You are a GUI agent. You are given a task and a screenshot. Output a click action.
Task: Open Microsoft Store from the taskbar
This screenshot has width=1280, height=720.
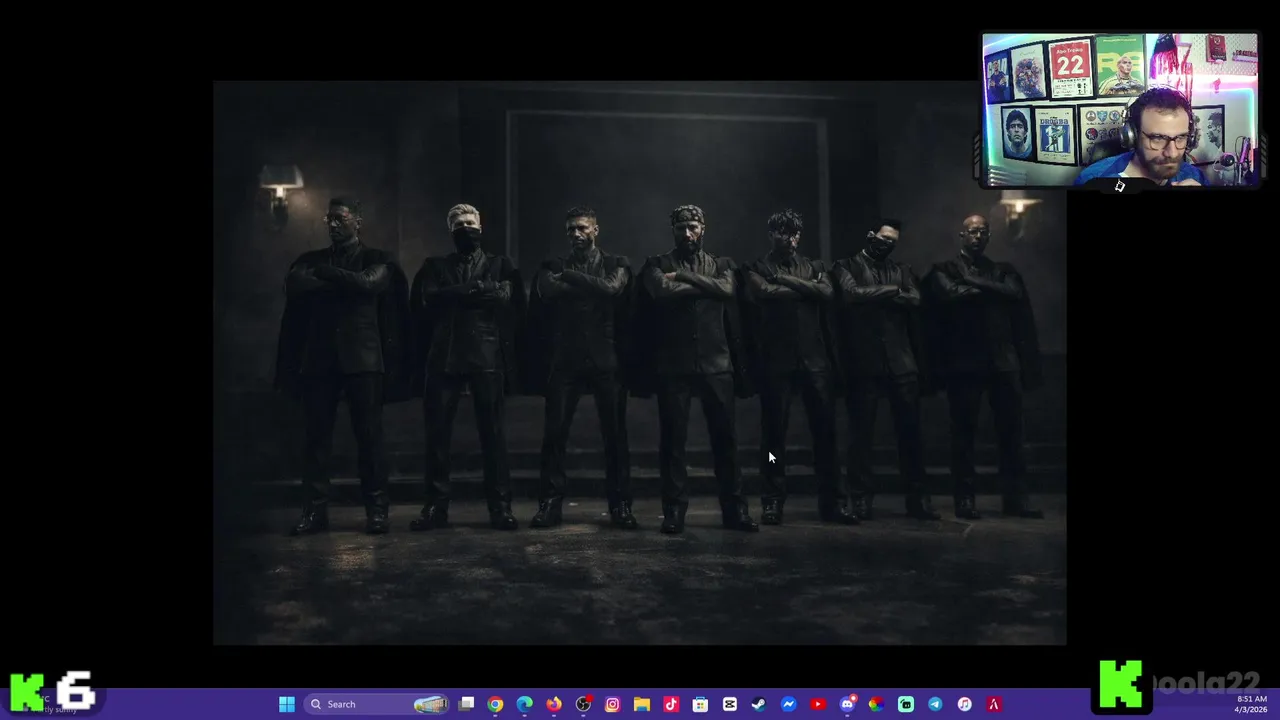tap(700, 704)
